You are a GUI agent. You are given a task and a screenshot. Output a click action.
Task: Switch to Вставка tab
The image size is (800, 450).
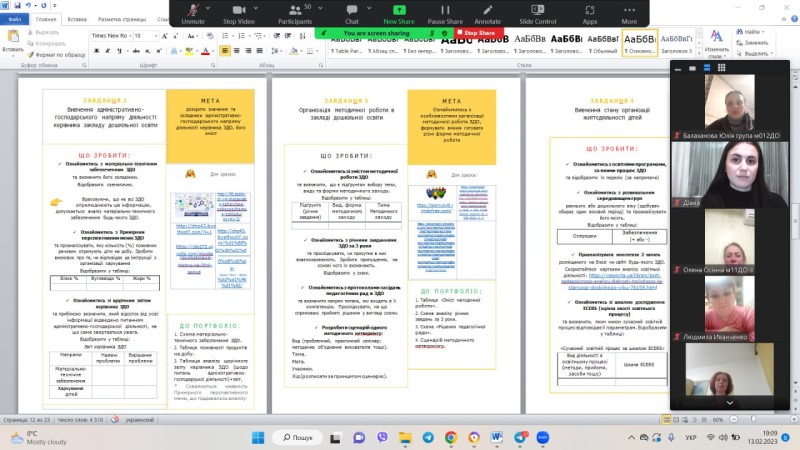77,19
